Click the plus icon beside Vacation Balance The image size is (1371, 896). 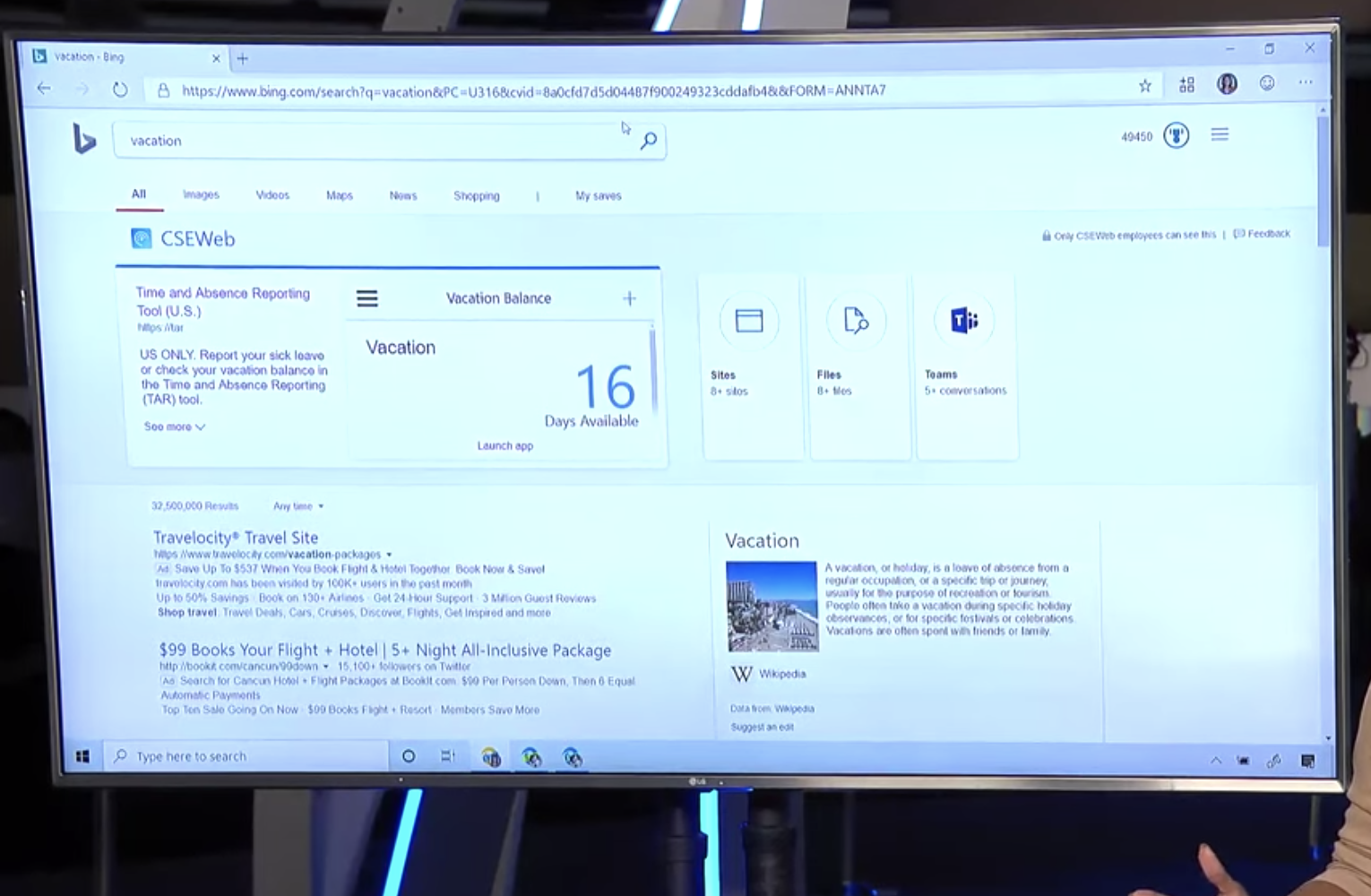(x=629, y=298)
